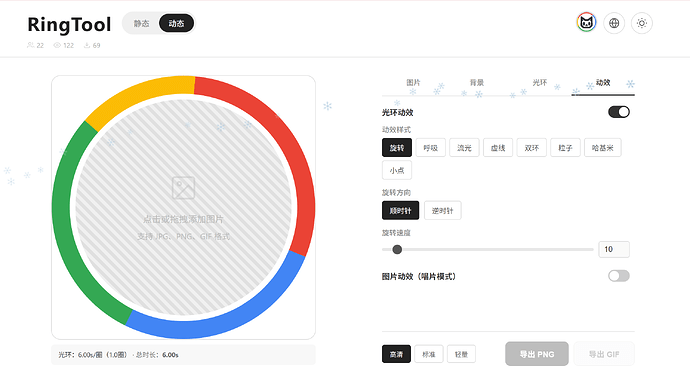
Task: Click the image upload area in preview
Action: click(x=183, y=207)
